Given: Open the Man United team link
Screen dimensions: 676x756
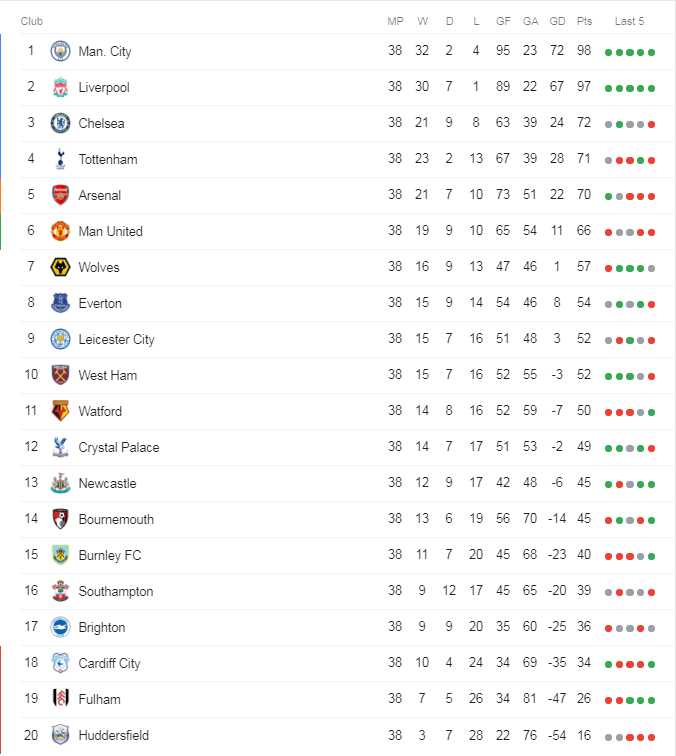Looking at the screenshot, I should 110,231.
